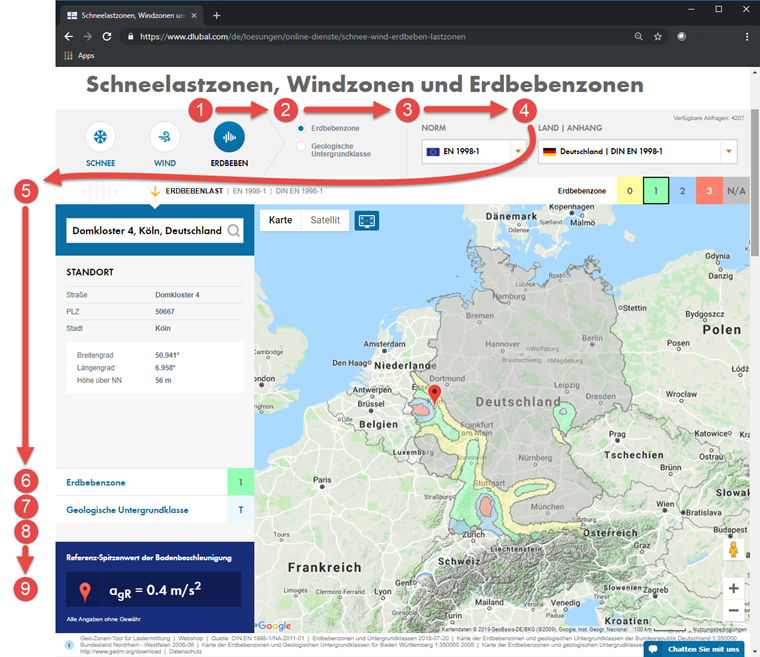
Task: Open fullscreen map view icon
Action: [x=367, y=221]
